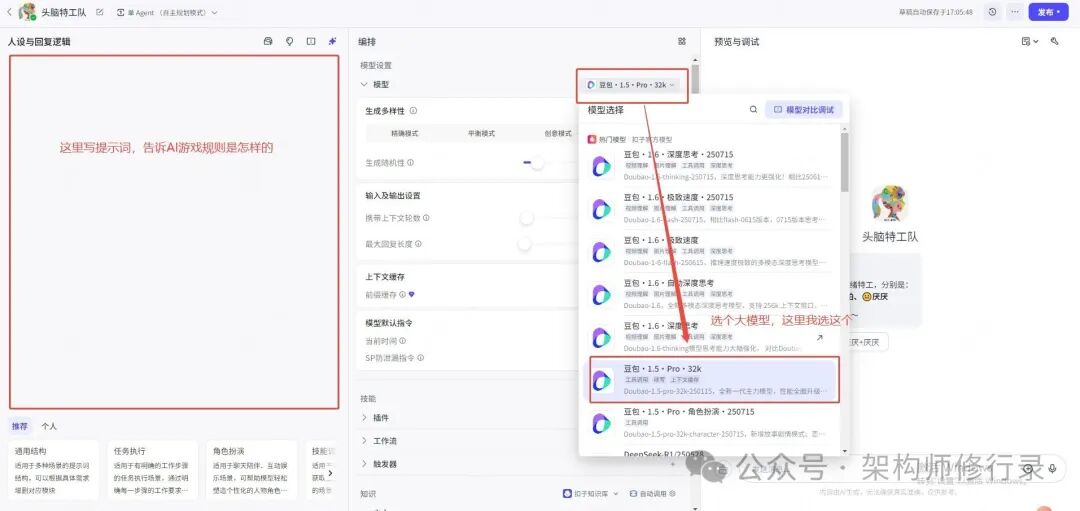
Task: Click into the persona prompt text area
Action: tap(174, 232)
